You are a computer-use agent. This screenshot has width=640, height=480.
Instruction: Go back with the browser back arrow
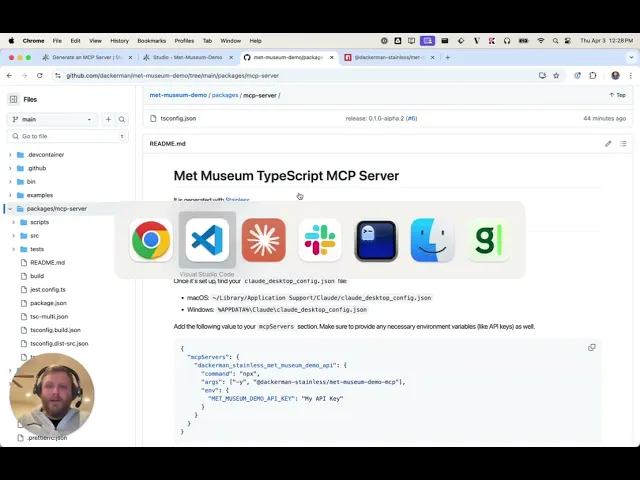click(x=9, y=76)
